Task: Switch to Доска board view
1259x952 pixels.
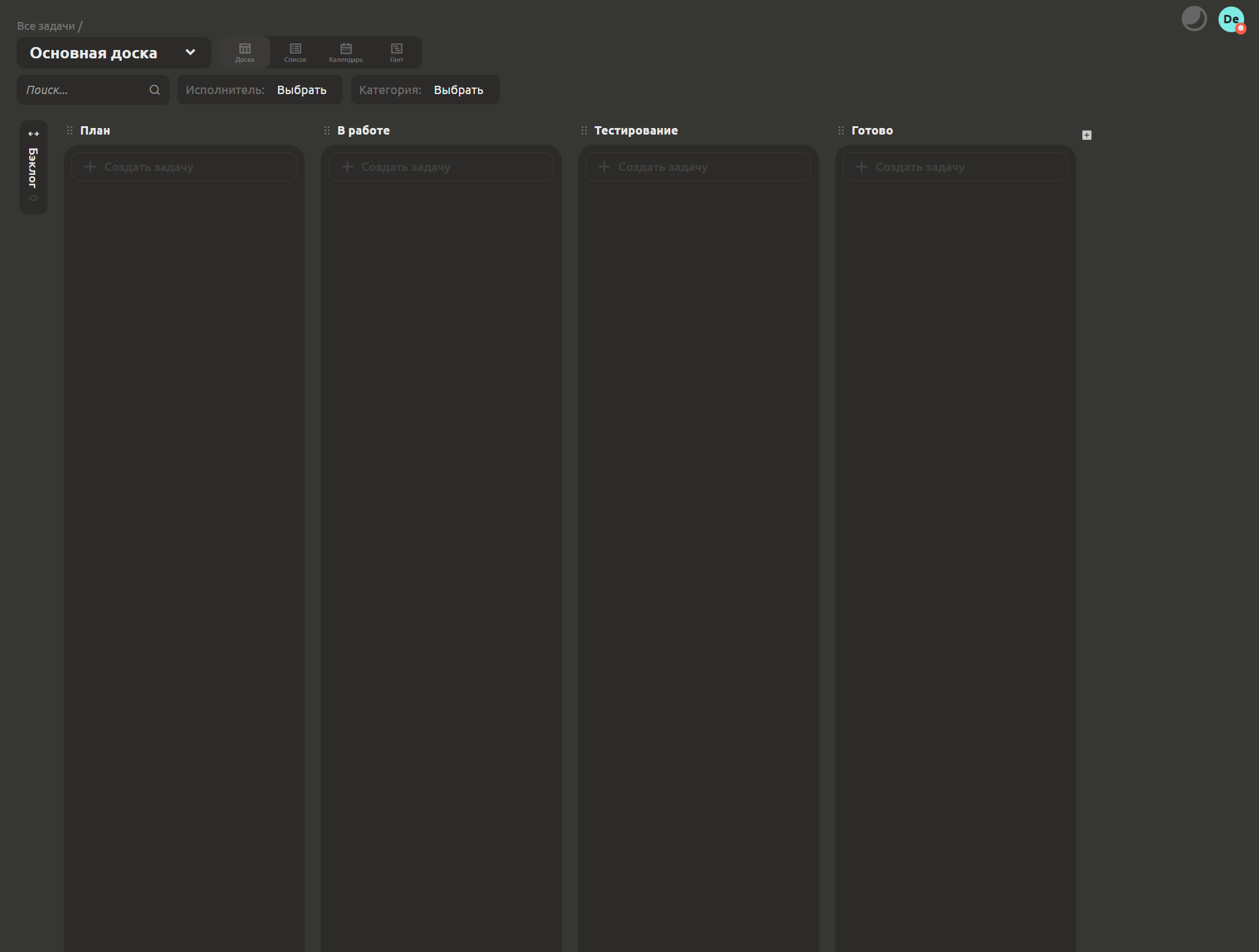Action: [245, 52]
